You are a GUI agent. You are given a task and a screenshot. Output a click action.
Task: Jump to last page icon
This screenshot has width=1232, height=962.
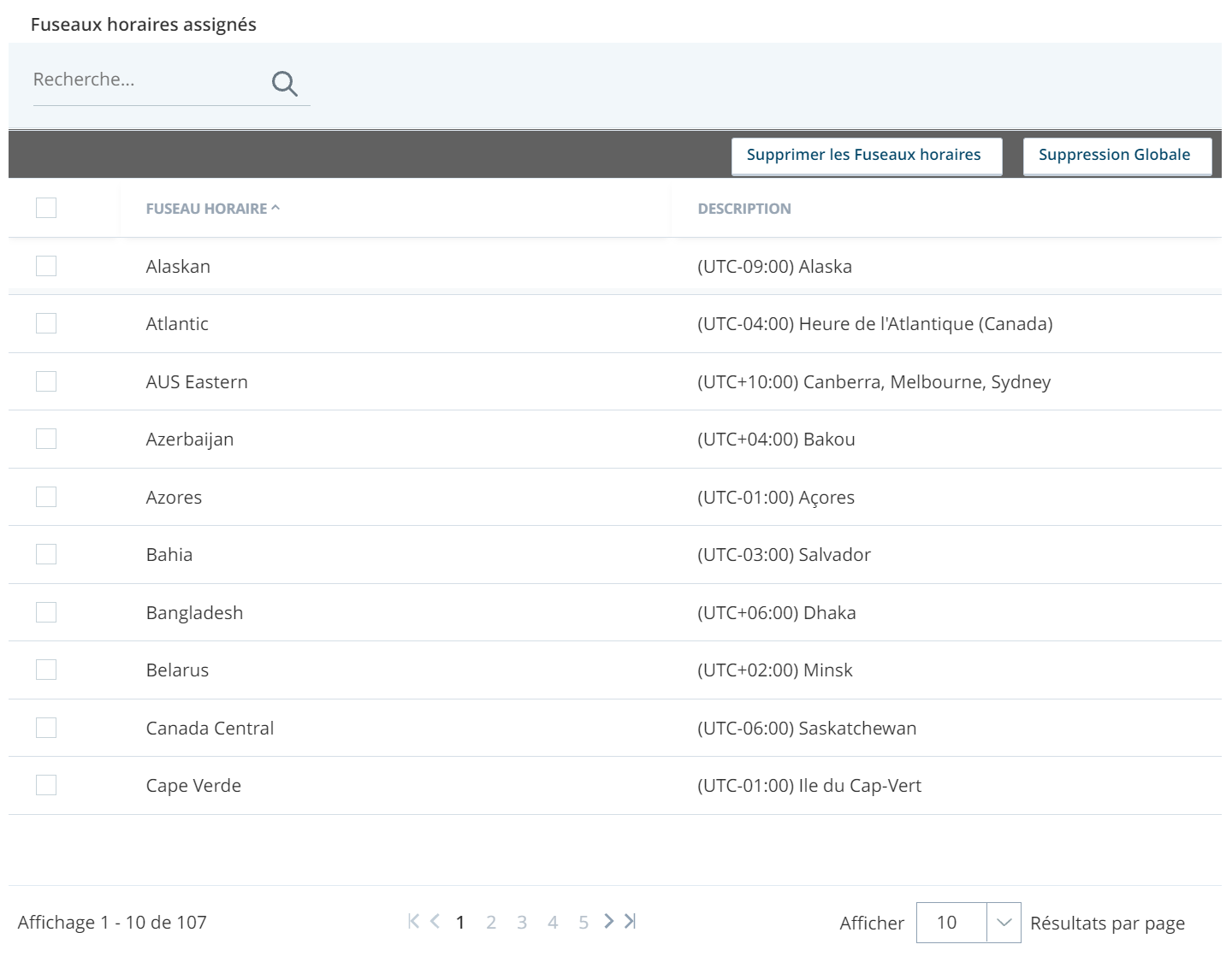tap(631, 921)
